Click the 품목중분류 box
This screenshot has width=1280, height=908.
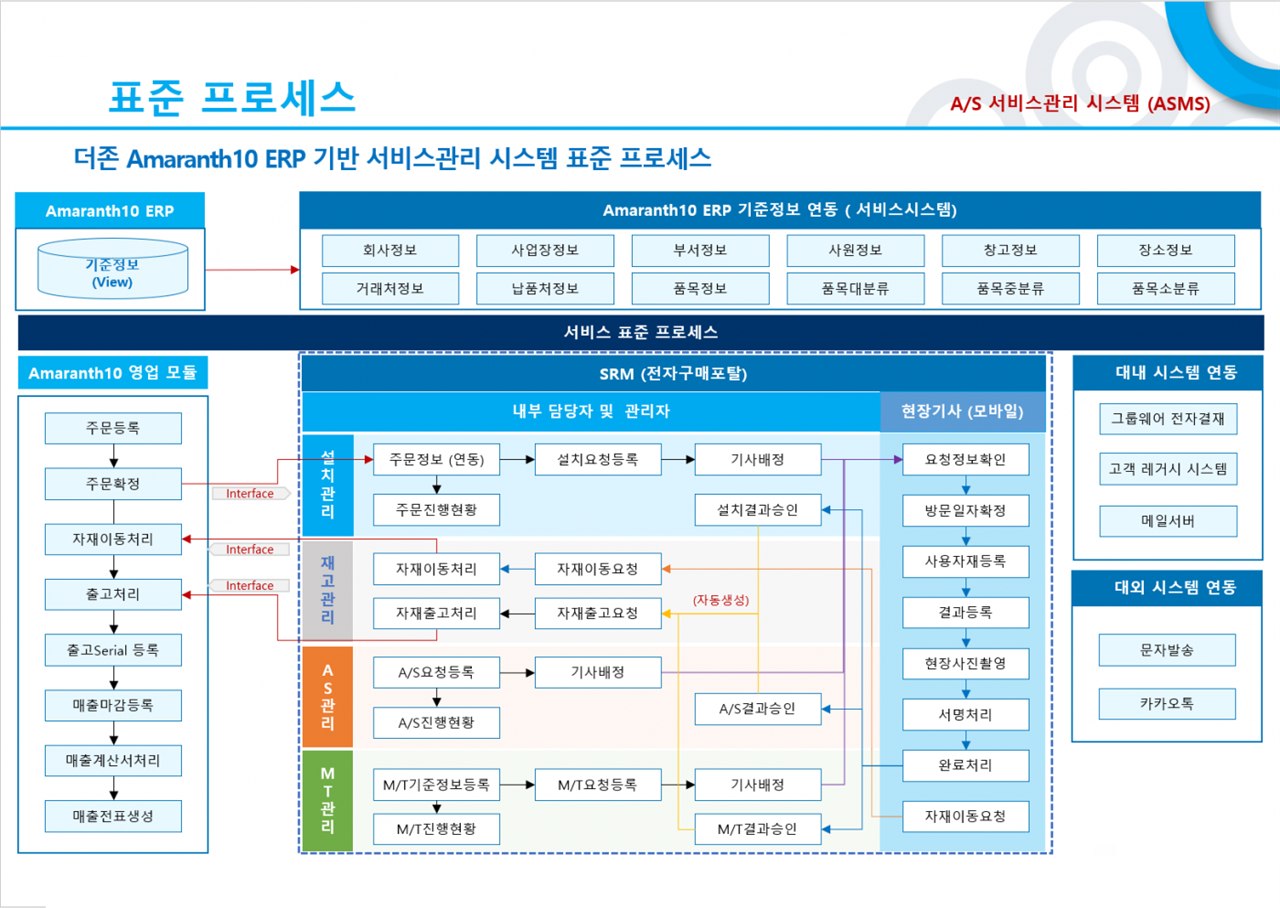coord(1010,289)
